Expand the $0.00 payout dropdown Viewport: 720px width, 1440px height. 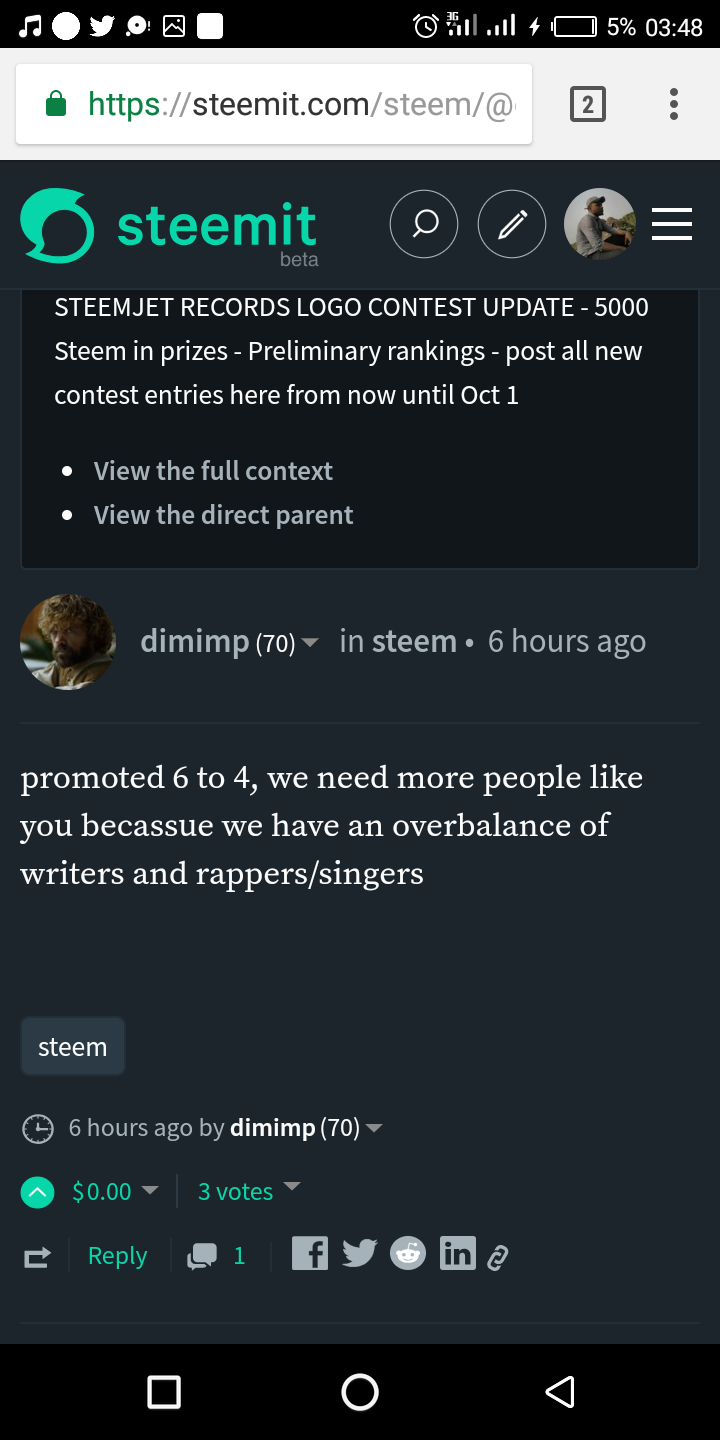(x=115, y=1191)
